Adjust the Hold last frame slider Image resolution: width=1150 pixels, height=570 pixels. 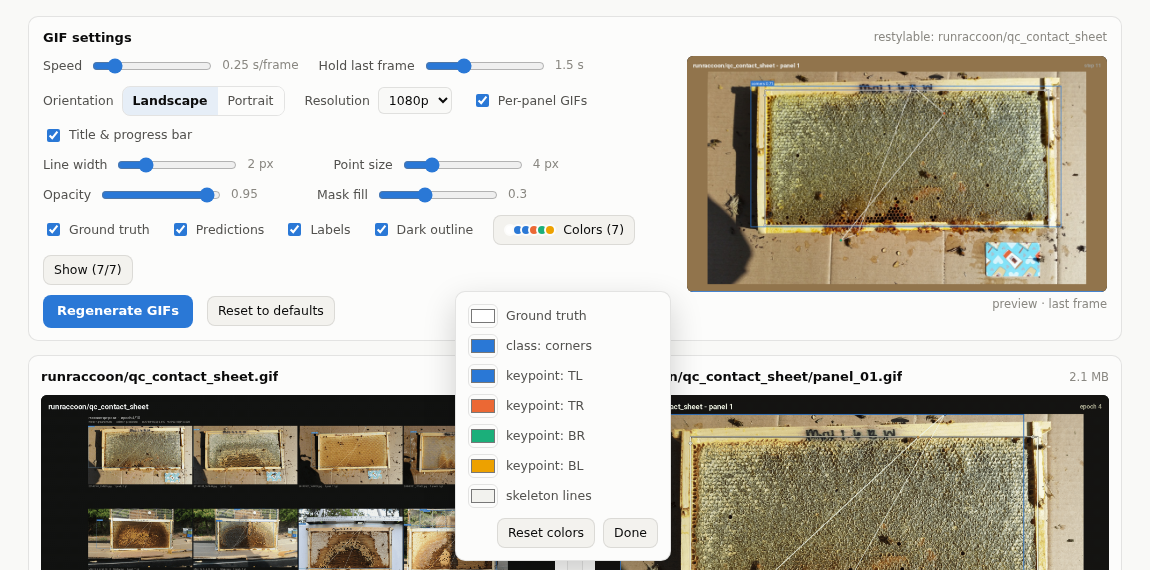(x=485, y=66)
